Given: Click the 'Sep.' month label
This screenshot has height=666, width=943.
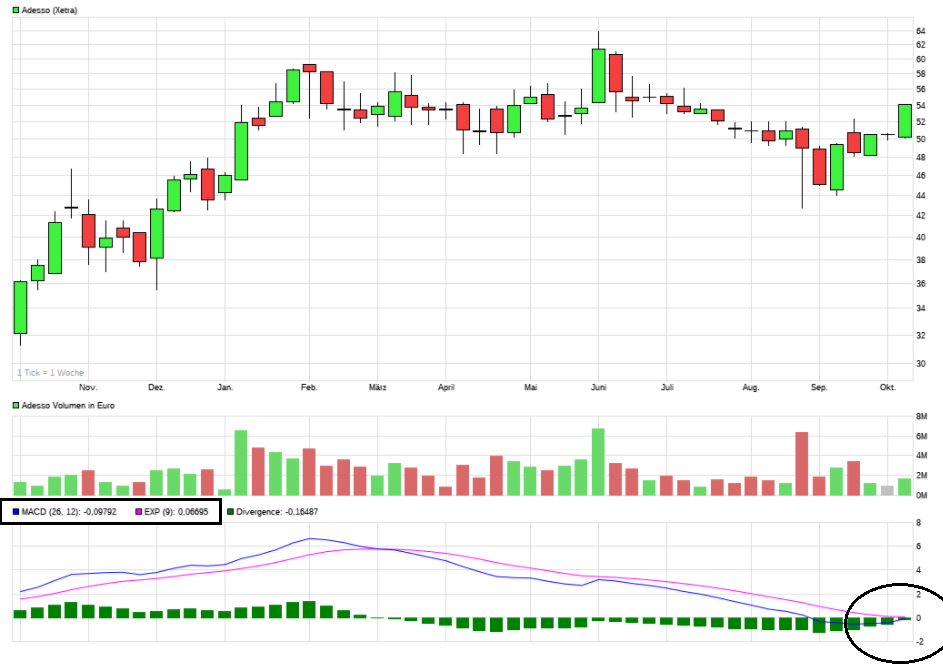Looking at the screenshot, I should click(819, 387).
